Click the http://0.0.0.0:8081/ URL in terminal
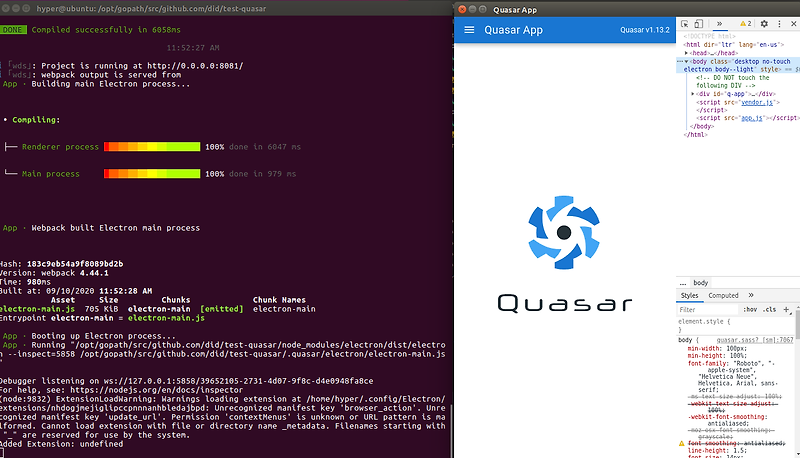The height and width of the screenshot is (458, 800). click(x=195, y=66)
